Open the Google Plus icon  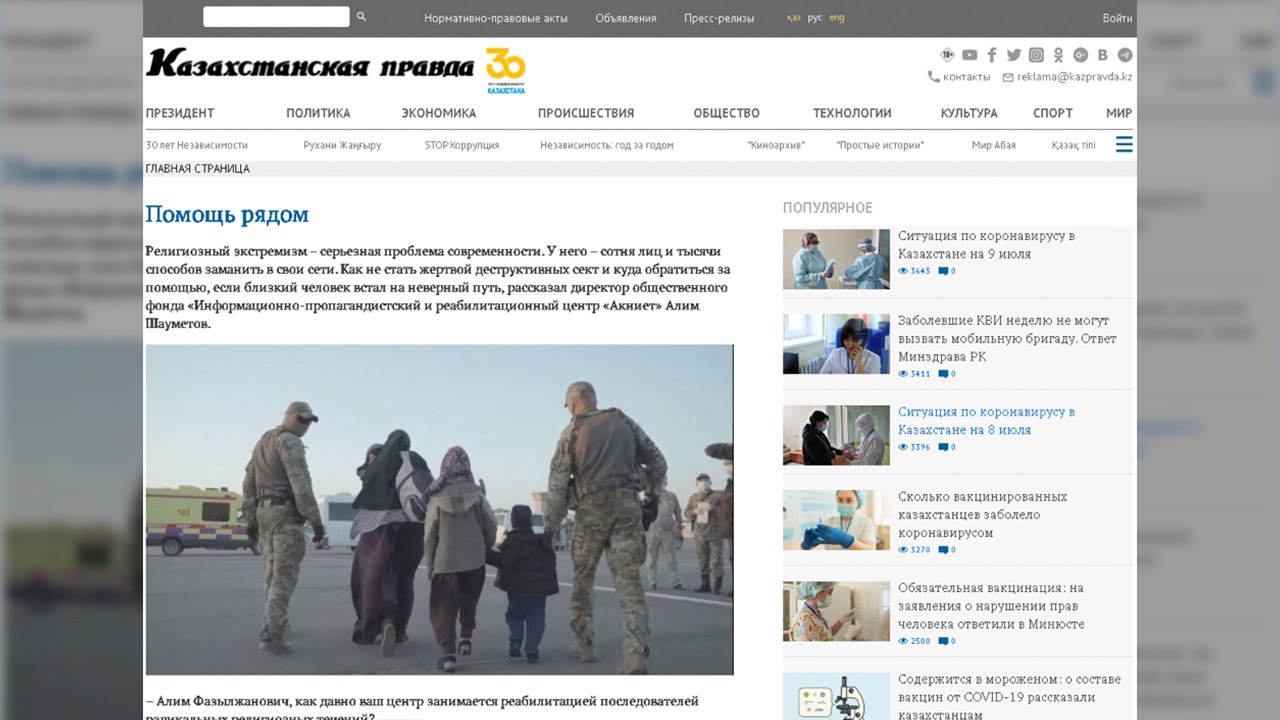pos(1080,55)
